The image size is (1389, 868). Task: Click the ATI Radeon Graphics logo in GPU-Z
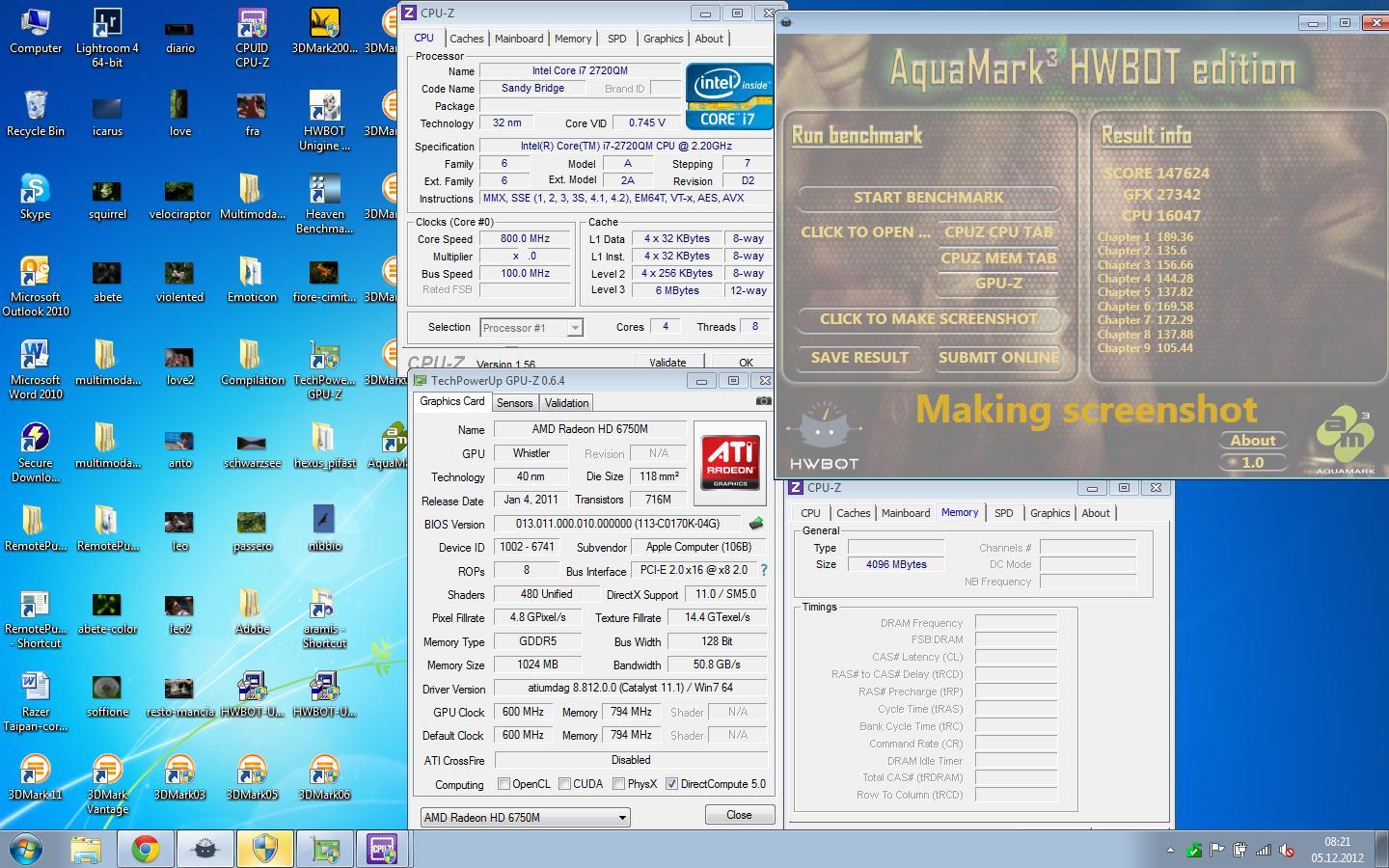(x=730, y=463)
